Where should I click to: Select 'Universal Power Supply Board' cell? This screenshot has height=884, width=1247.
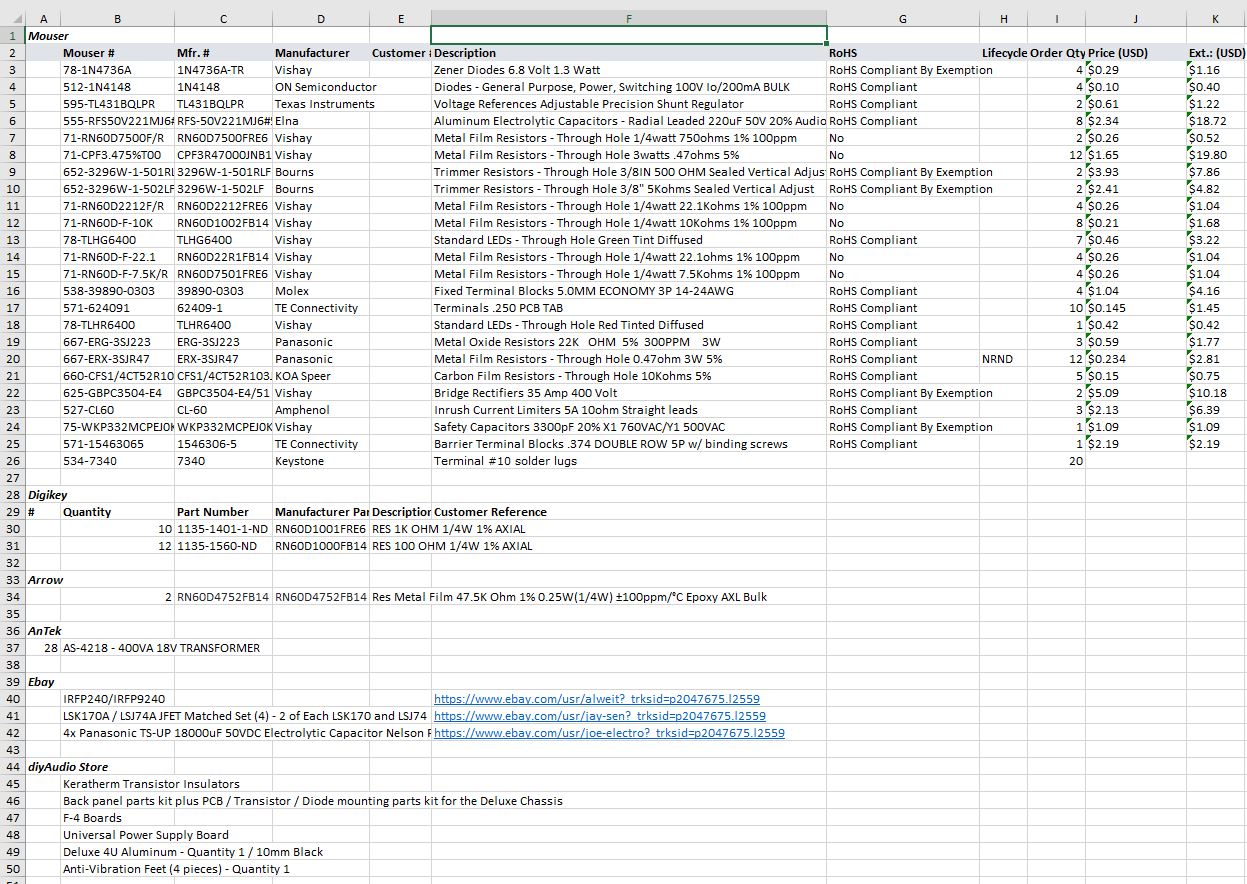(x=146, y=835)
